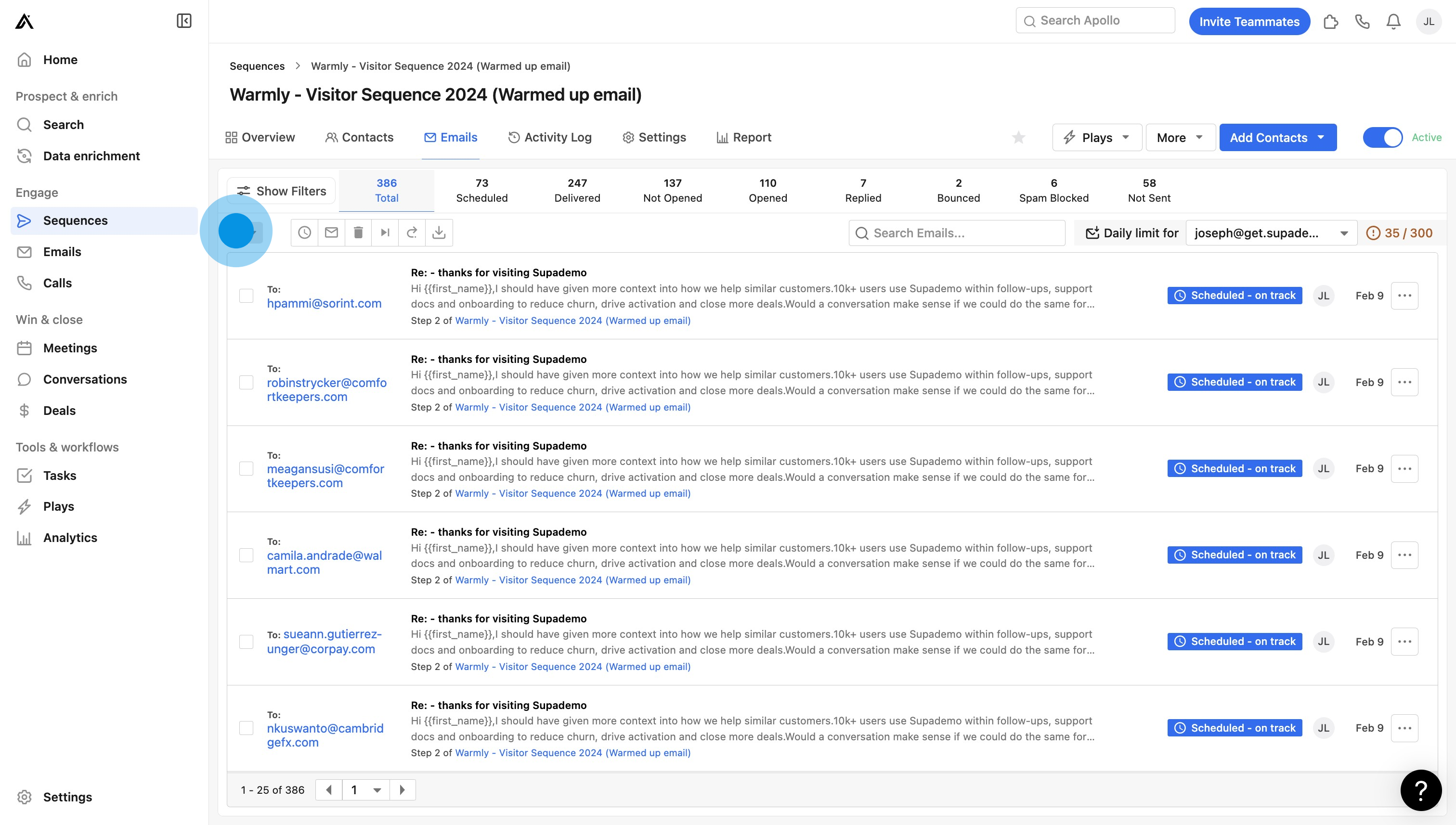Viewport: 1456px width, 825px height.
Task: Check the box for hpammi@sorint.com email
Action: [246, 296]
